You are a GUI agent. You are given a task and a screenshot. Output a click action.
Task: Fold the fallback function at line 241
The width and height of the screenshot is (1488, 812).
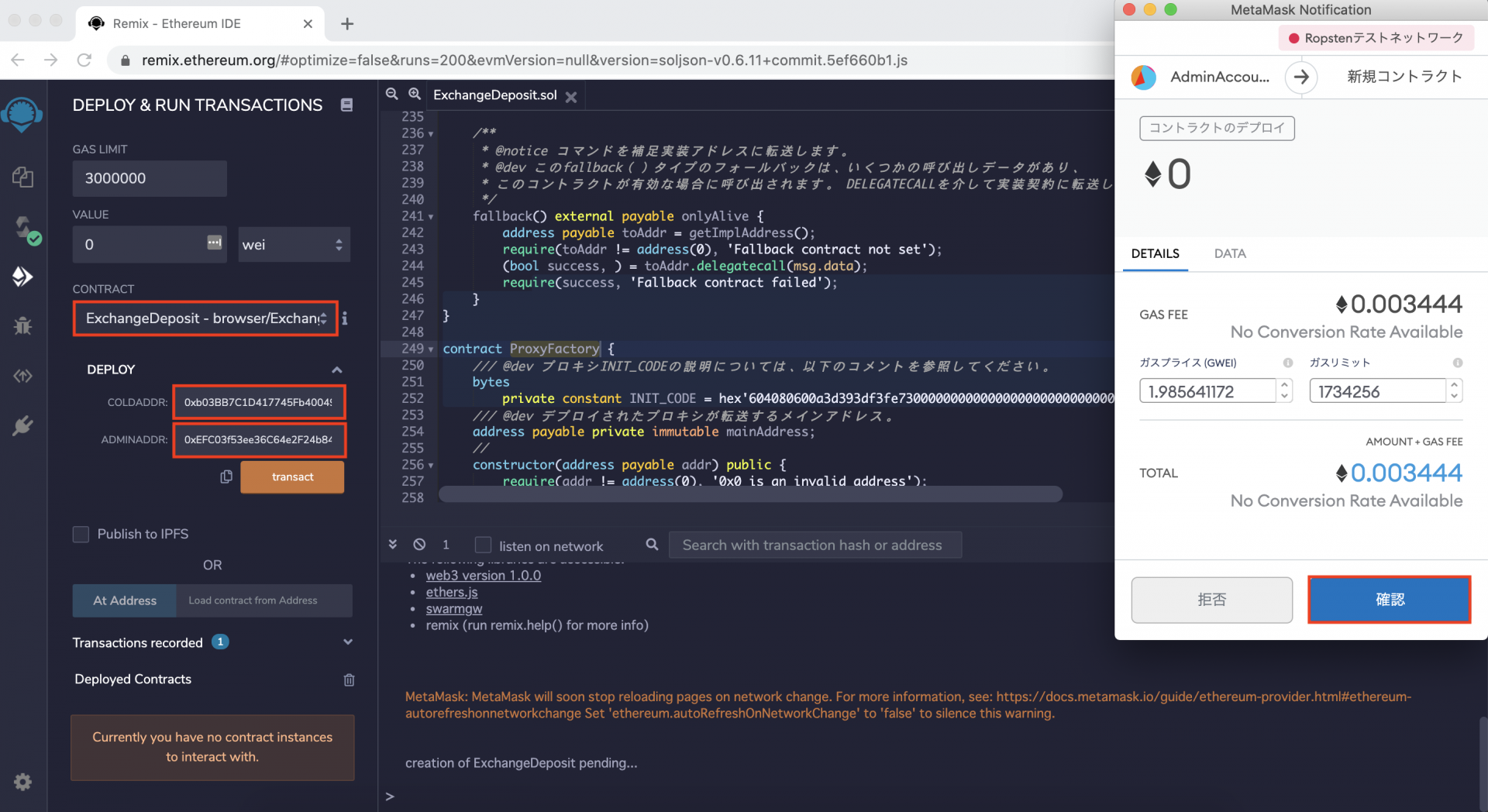(x=431, y=217)
